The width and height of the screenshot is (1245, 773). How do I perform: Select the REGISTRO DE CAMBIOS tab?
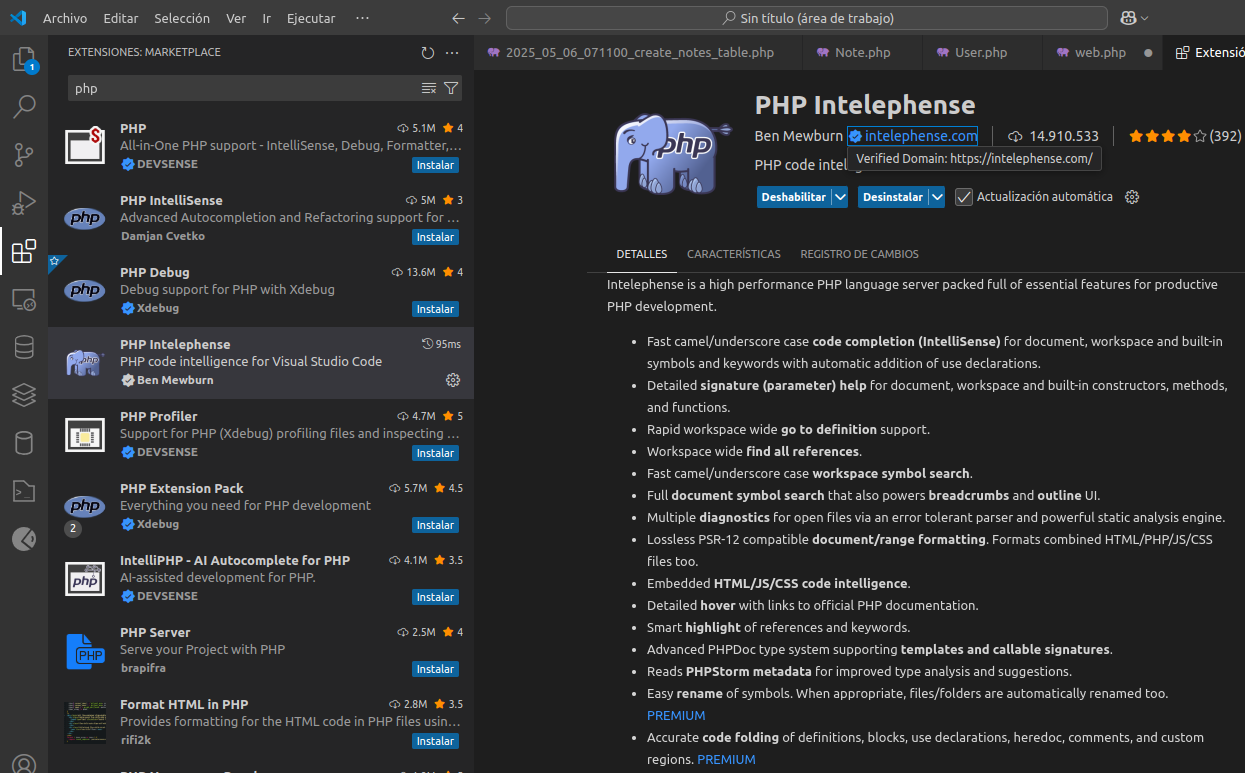[859, 254]
